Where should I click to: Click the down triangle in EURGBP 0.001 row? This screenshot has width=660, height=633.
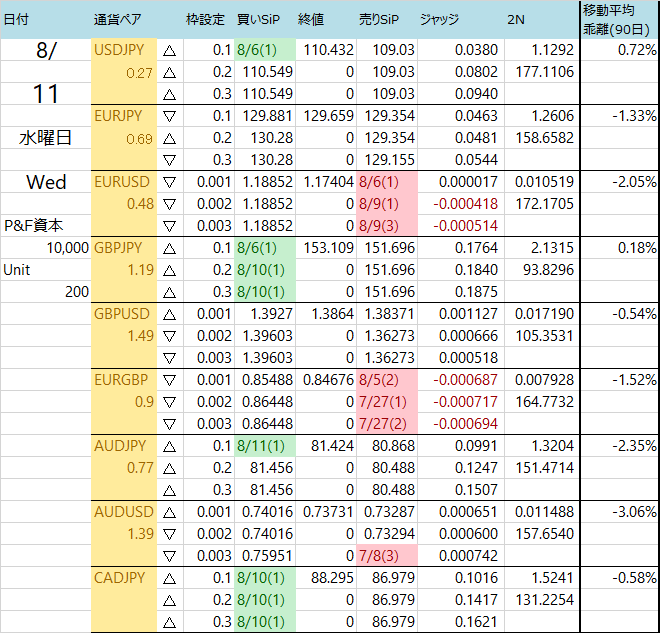(169, 380)
